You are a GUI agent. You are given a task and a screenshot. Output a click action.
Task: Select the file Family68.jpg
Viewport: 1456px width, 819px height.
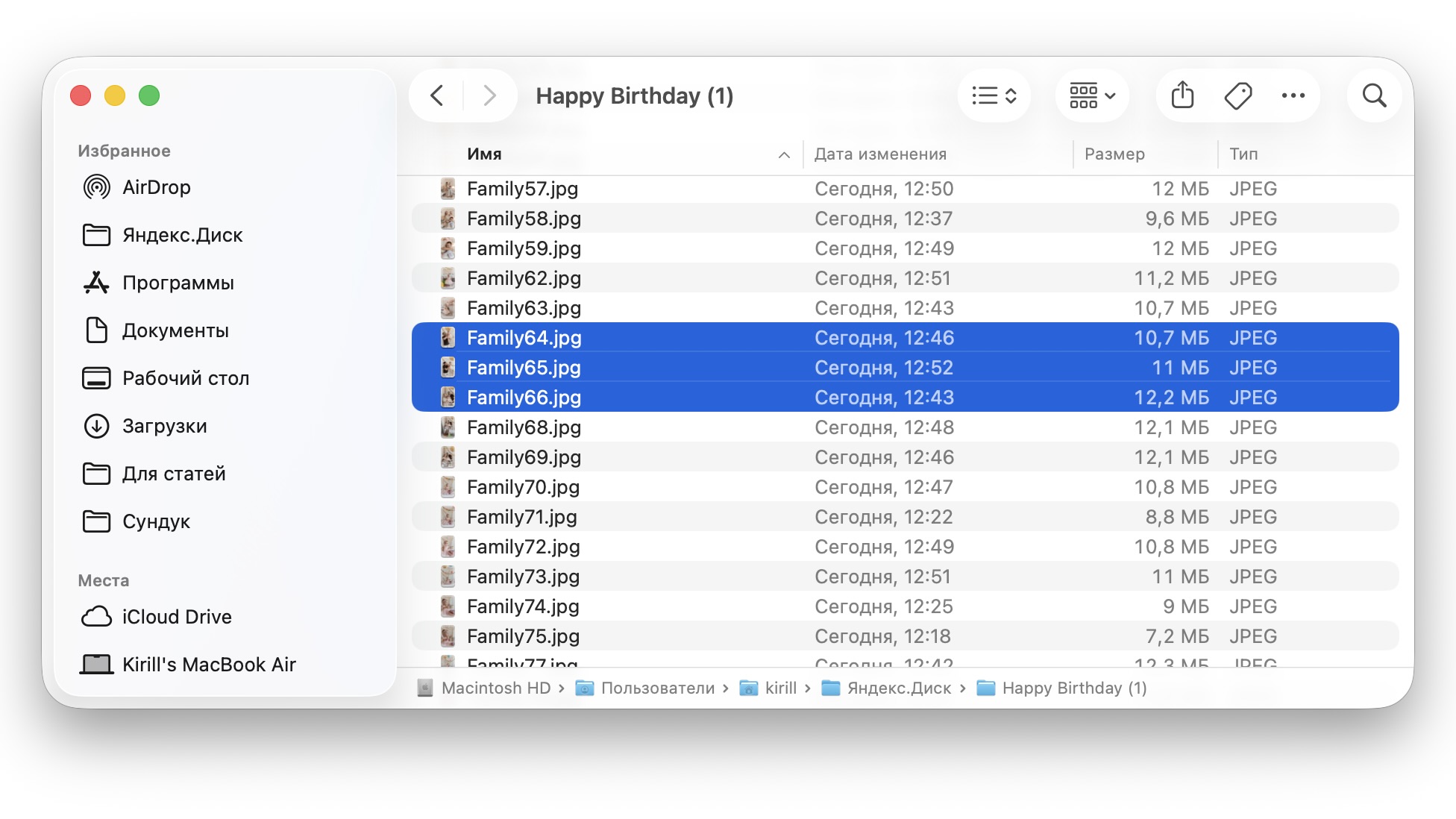click(905, 427)
